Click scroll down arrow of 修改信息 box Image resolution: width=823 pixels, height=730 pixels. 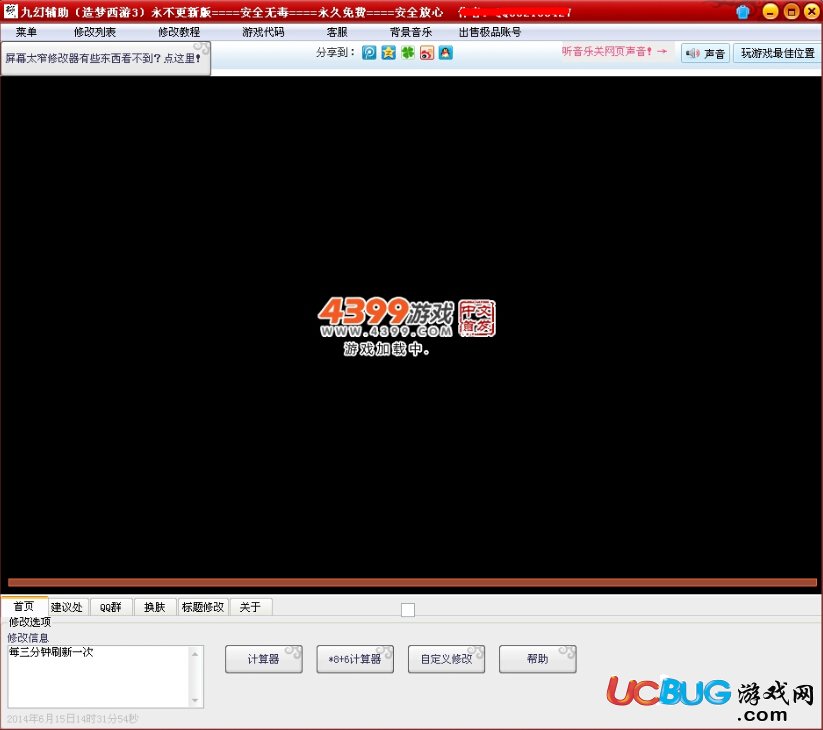195,701
